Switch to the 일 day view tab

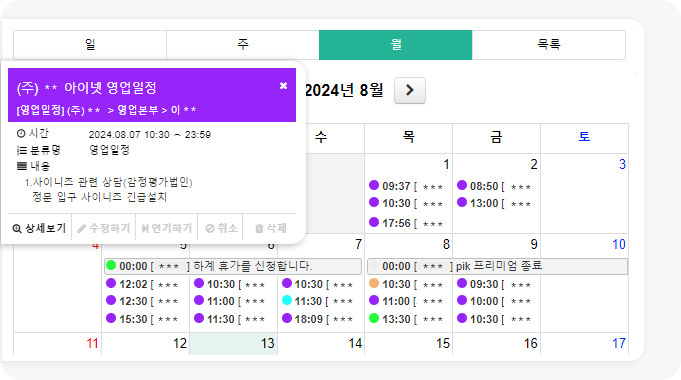click(x=90, y=44)
